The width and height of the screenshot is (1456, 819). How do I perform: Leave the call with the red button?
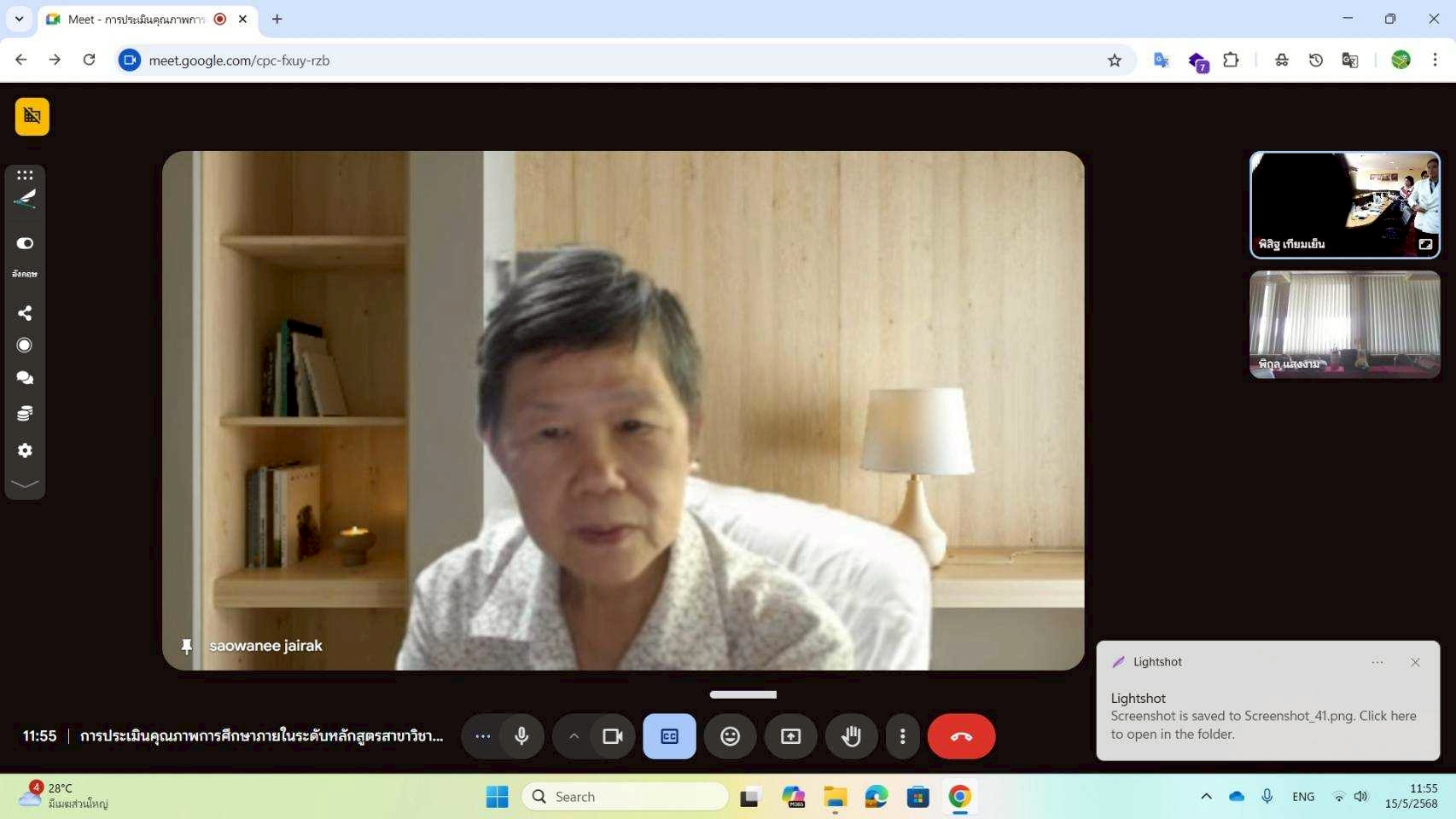961,736
